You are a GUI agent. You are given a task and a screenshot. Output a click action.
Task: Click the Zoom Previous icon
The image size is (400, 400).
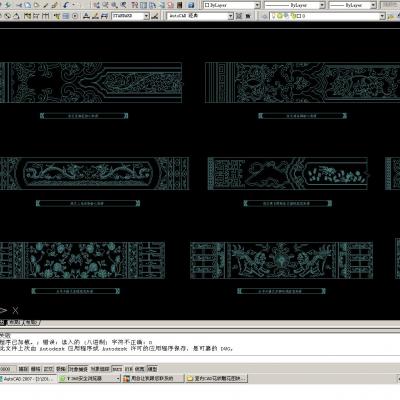click(123, 5)
